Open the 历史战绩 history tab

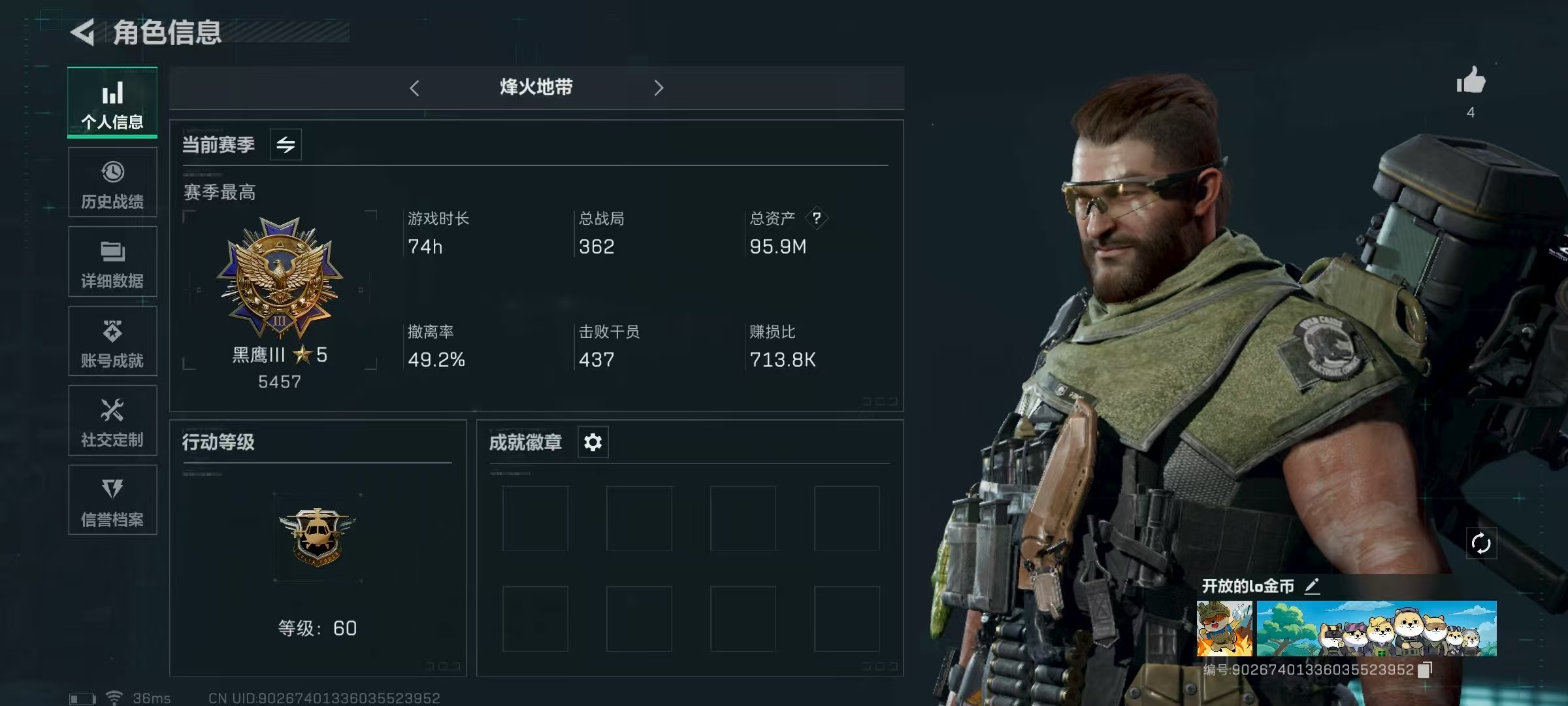(x=112, y=182)
